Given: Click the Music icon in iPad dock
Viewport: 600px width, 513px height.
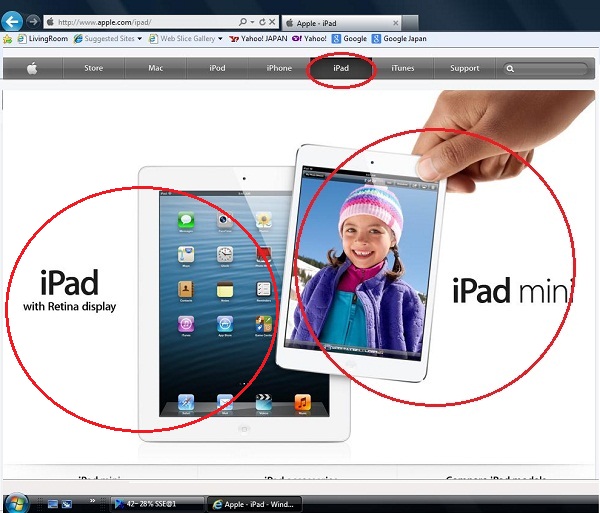Looking at the screenshot, I should click(303, 403).
